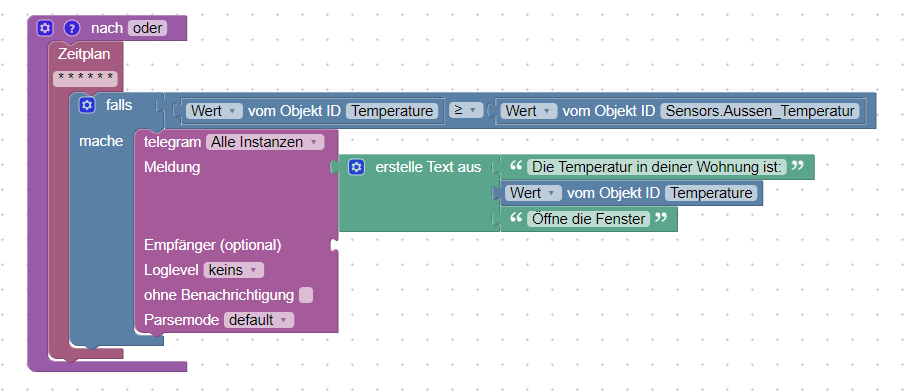Image resolution: width=914 pixels, height=391 pixels.
Task: Click the 'Parsemode' label
Action: [181, 320]
